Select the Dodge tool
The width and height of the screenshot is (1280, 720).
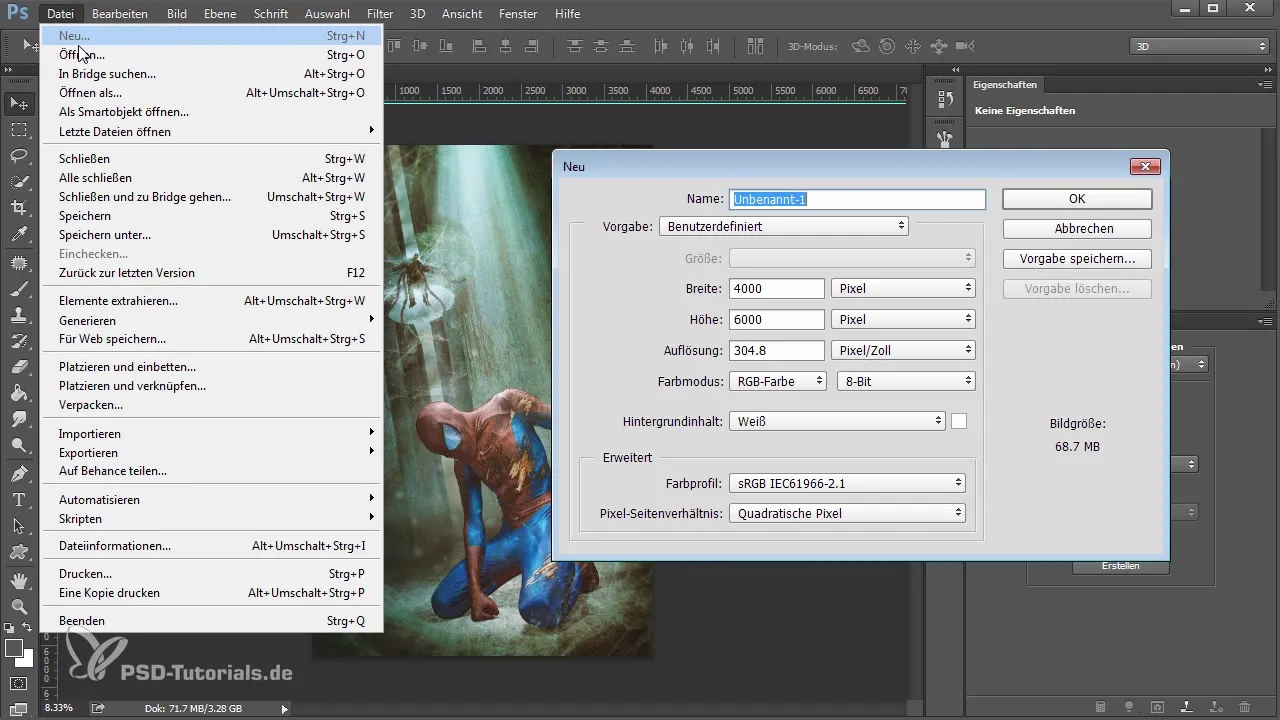(18, 445)
